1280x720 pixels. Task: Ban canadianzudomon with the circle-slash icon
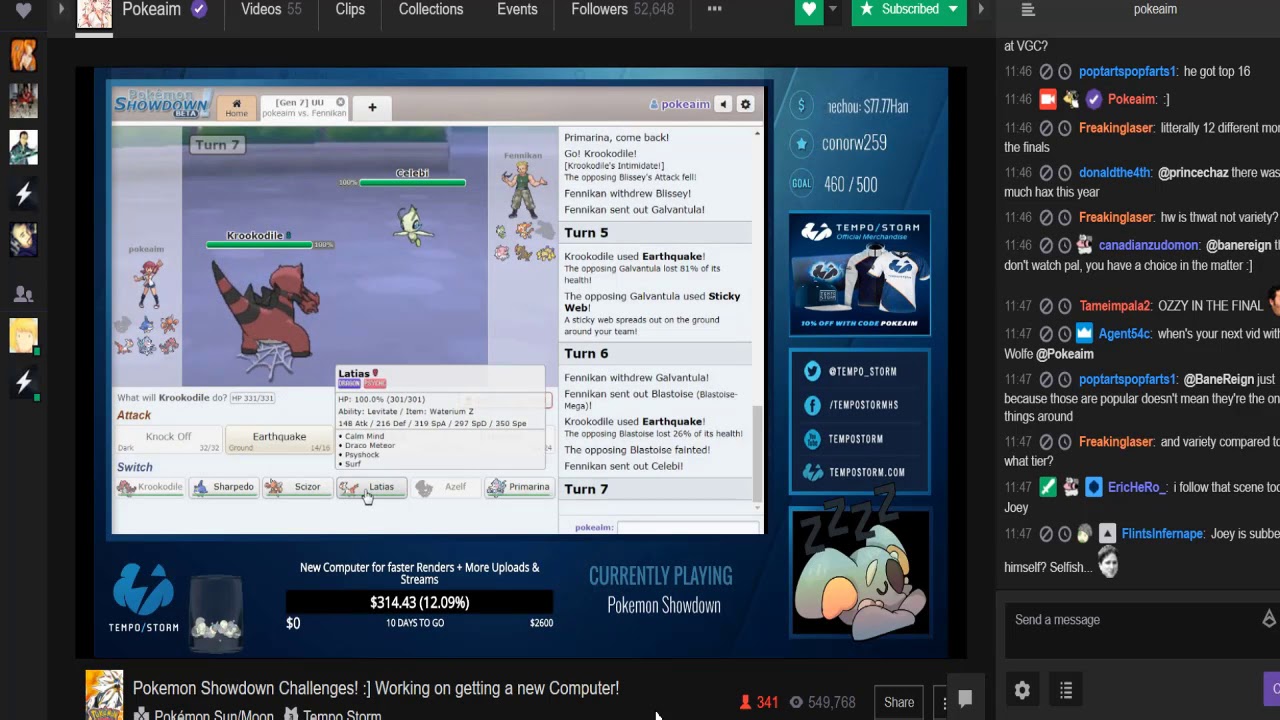pyautogui.click(x=1046, y=245)
